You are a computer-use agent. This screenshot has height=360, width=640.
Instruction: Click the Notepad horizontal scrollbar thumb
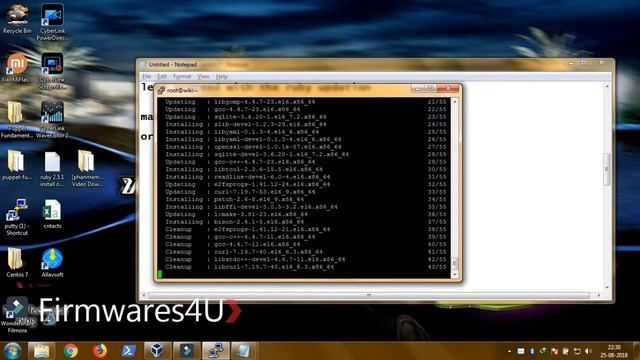(x=369, y=295)
